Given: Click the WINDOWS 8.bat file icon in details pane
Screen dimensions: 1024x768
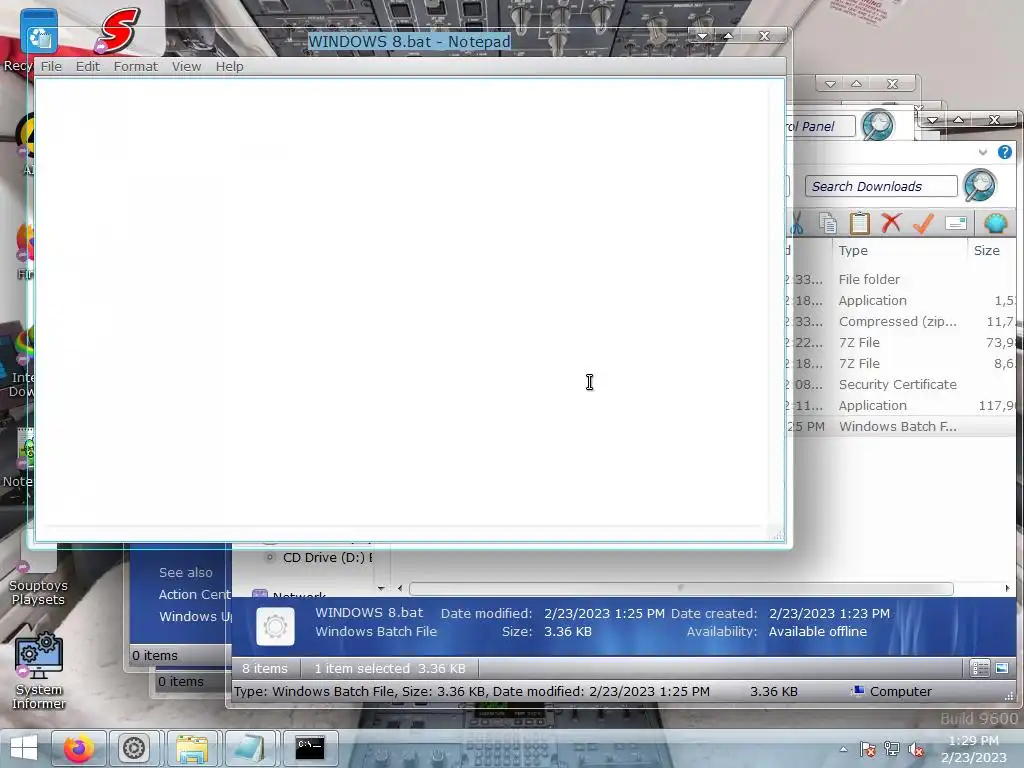Looking at the screenshot, I should 275,626.
